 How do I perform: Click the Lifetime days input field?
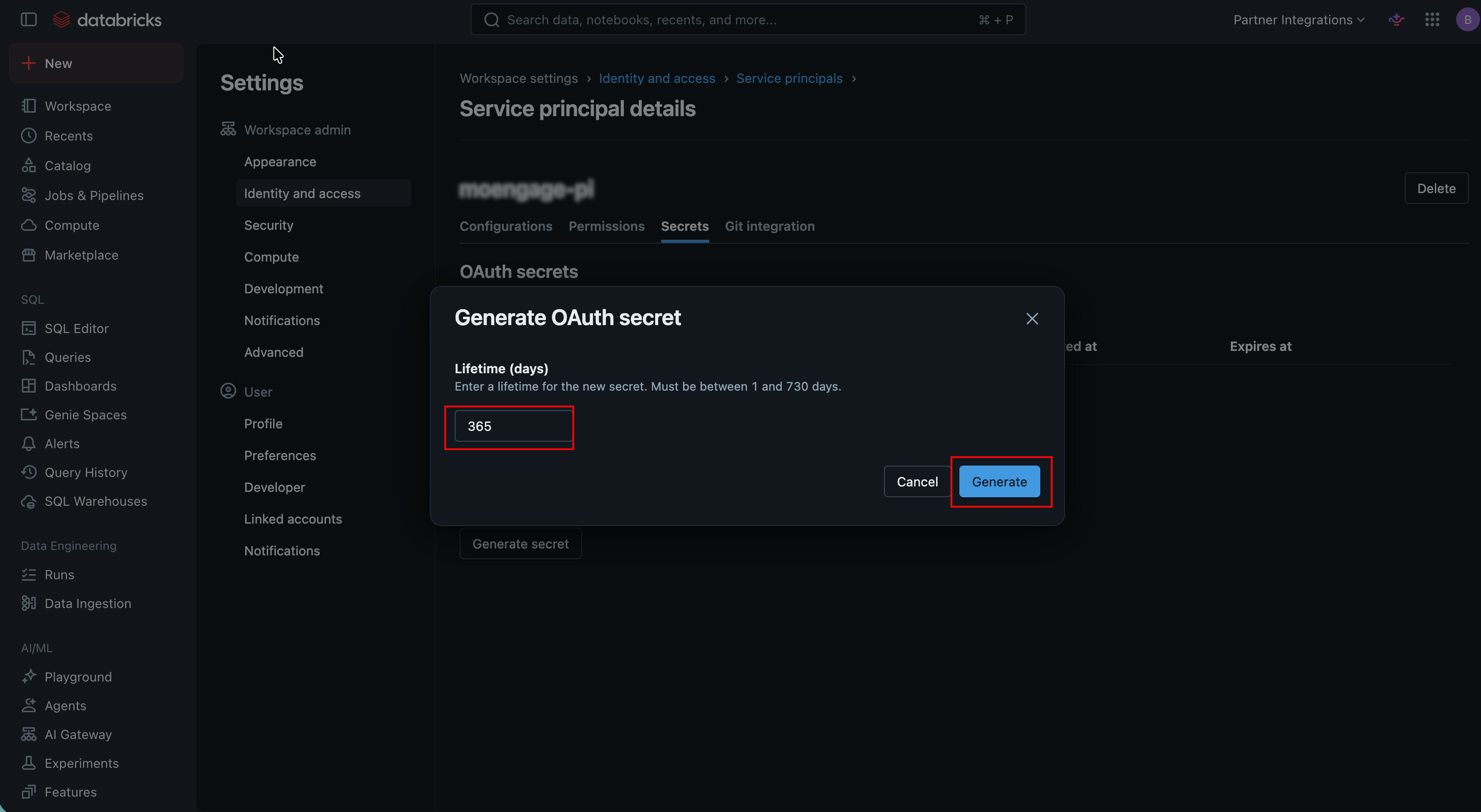pyautogui.click(x=513, y=426)
